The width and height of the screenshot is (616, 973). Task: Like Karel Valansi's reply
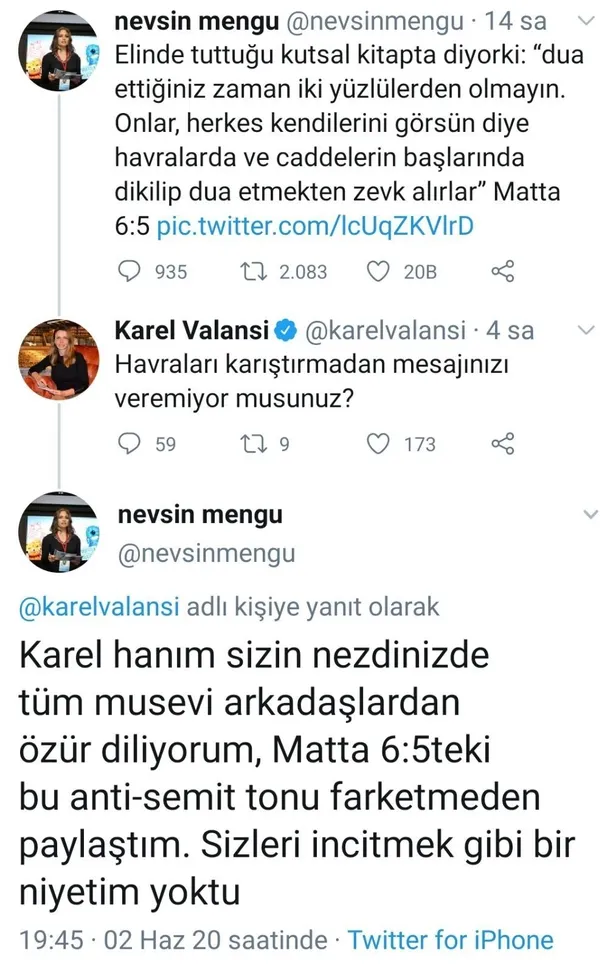click(377, 445)
